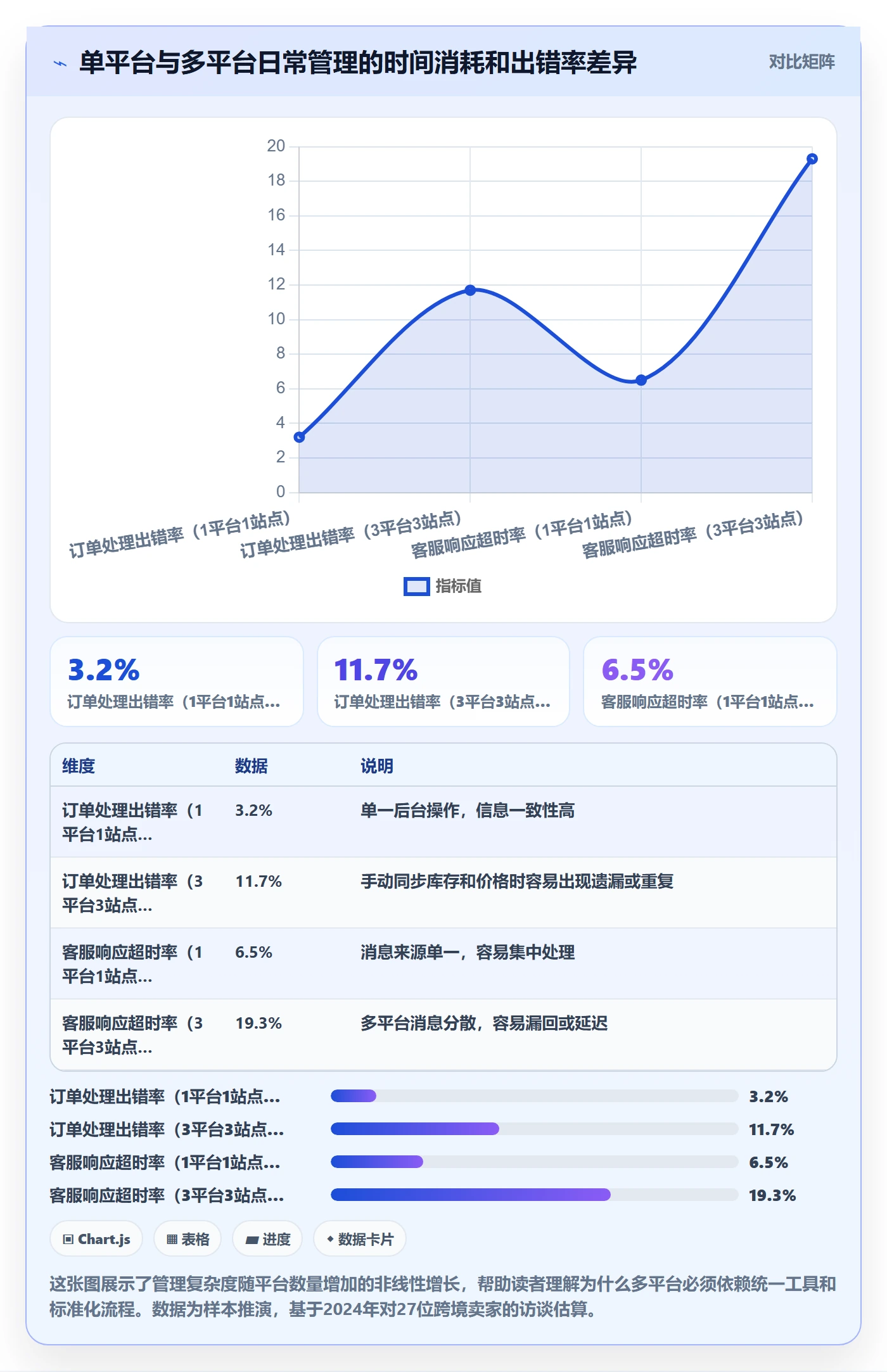Click the 6.5% progress bar
This screenshot has height=1372, width=887.
click(x=534, y=1162)
